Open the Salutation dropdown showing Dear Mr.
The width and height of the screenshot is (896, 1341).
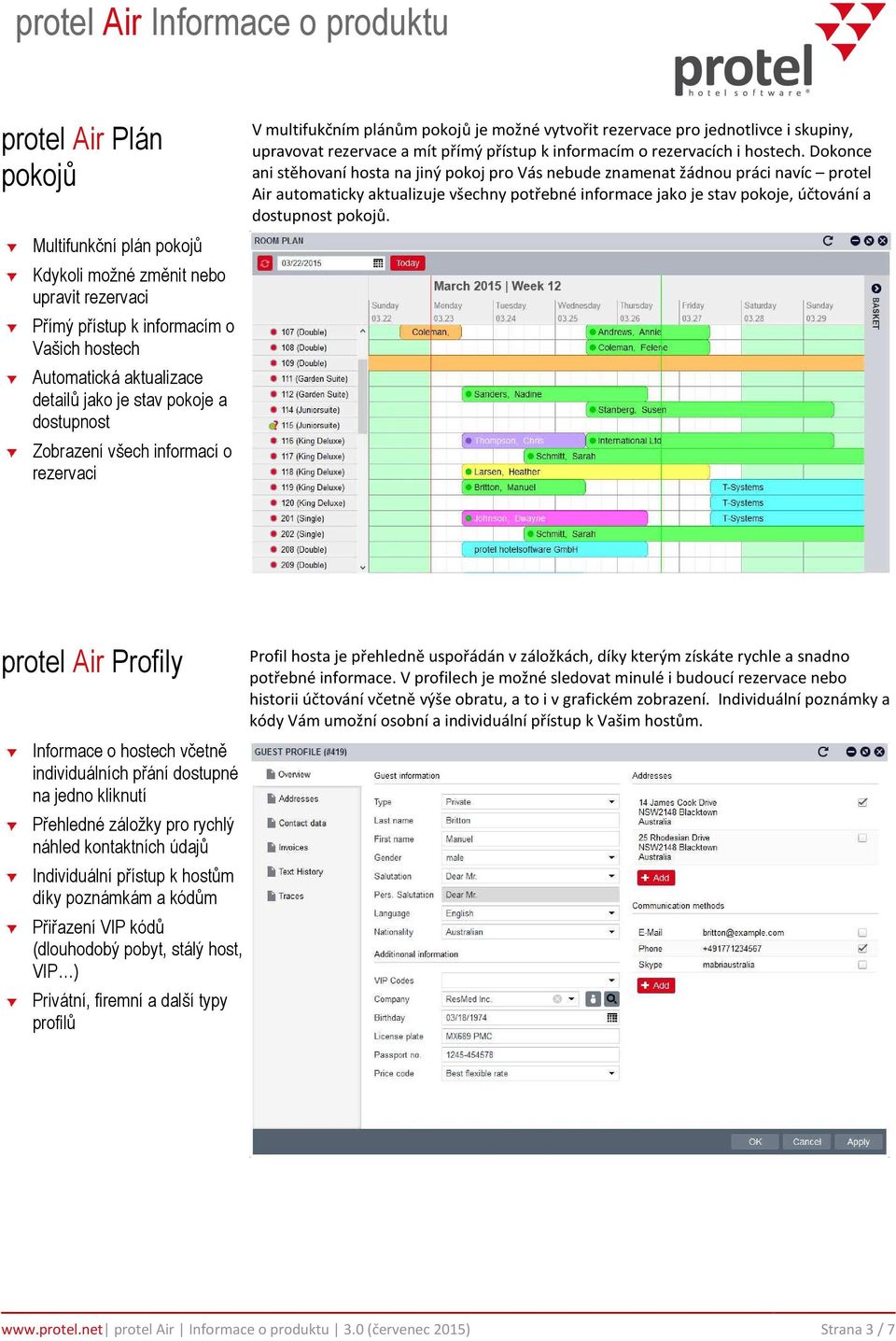[530, 877]
